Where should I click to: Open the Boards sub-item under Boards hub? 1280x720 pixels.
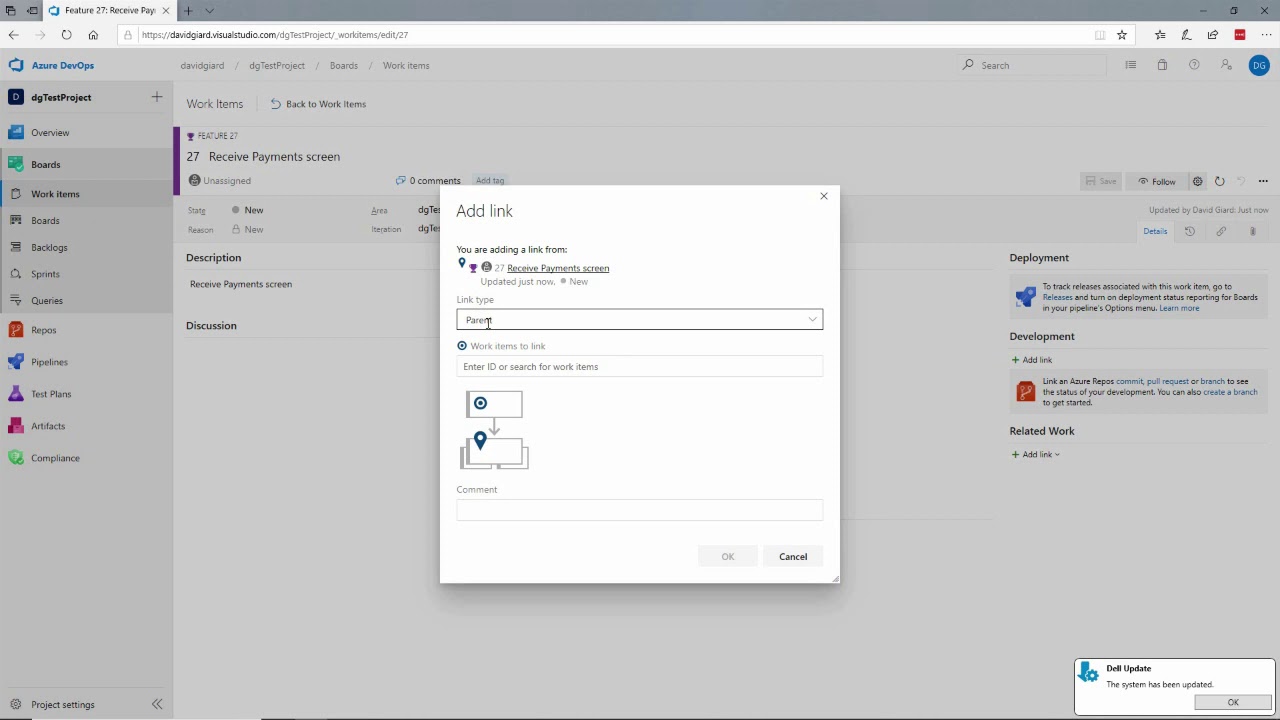tap(45, 221)
